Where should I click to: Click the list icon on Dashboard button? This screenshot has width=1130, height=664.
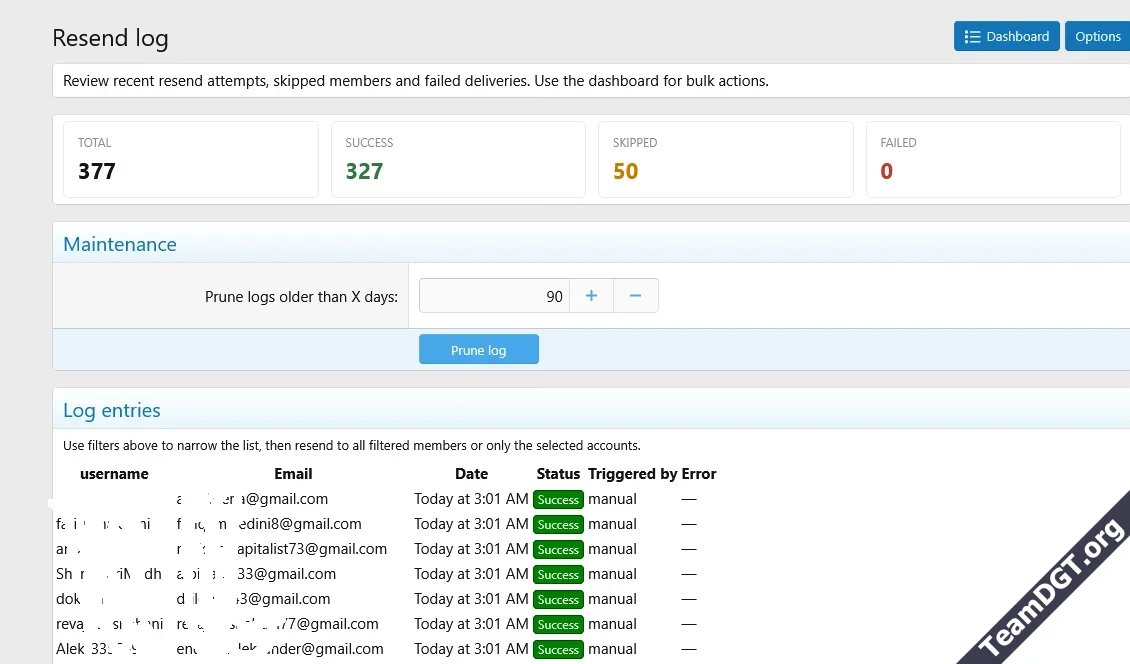pyautogui.click(x=972, y=37)
